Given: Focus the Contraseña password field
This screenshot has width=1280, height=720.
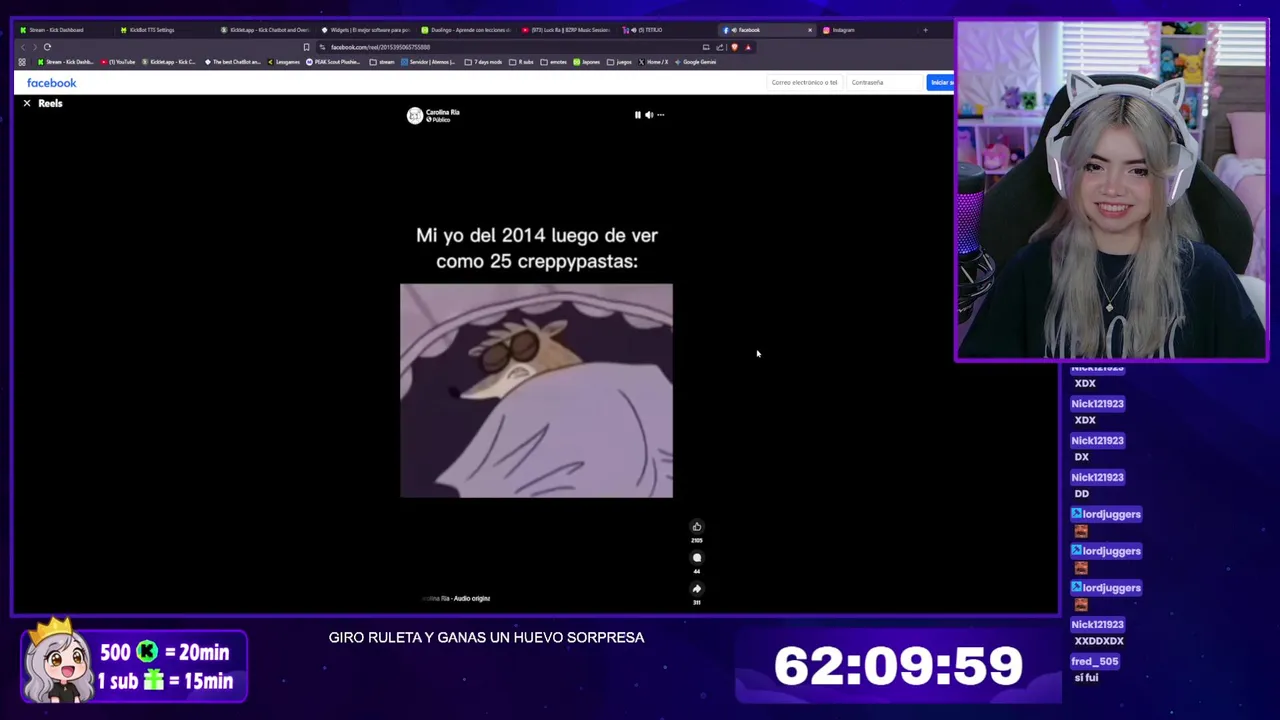Looking at the screenshot, I should click(x=884, y=82).
